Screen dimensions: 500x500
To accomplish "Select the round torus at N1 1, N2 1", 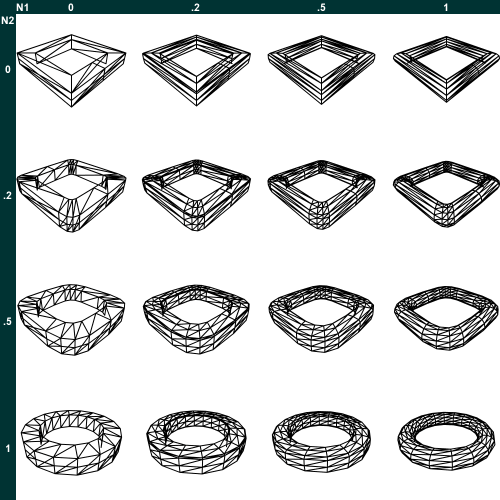I will [446, 441].
